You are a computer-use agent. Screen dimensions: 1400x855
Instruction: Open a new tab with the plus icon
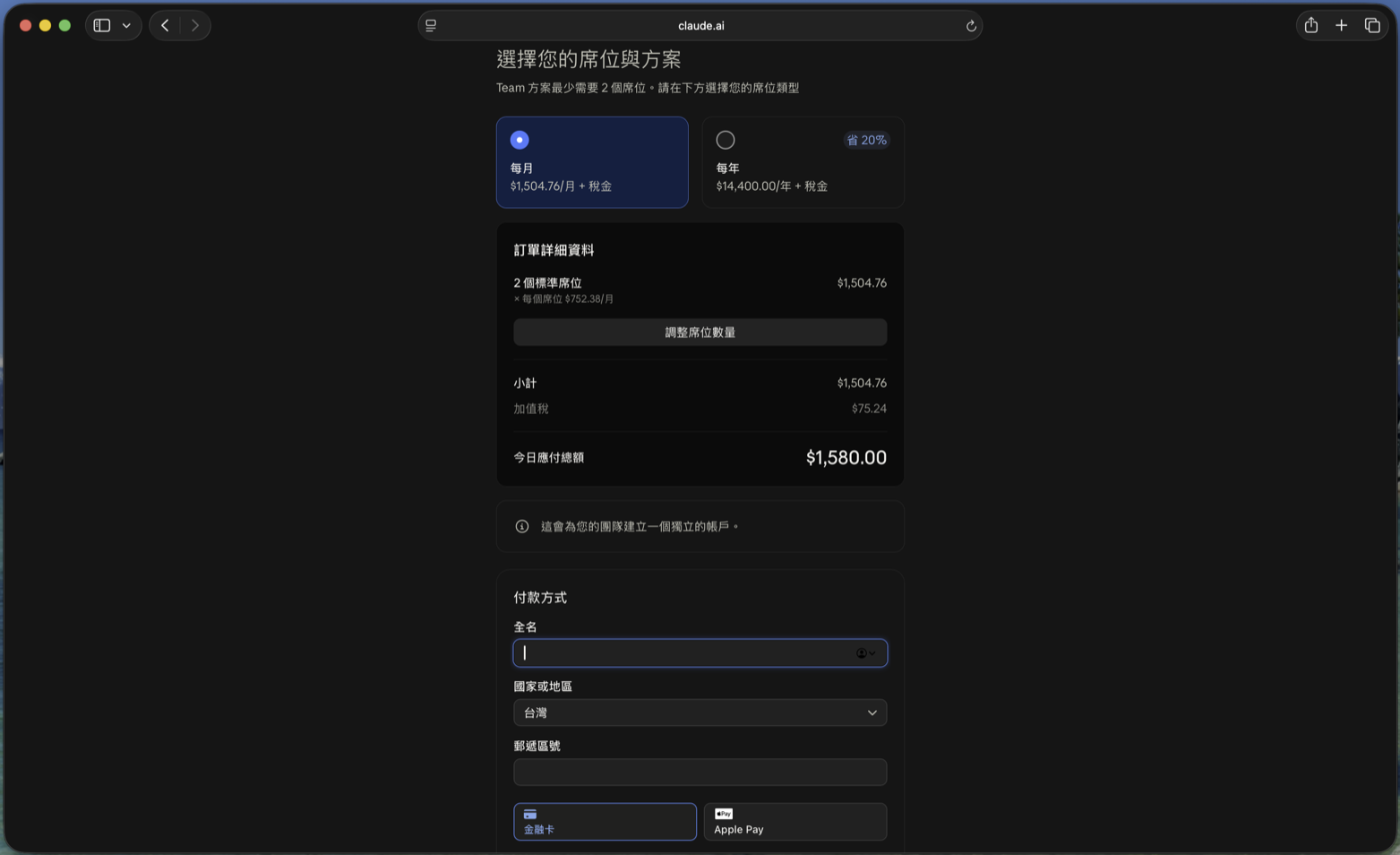(x=1341, y=25)
